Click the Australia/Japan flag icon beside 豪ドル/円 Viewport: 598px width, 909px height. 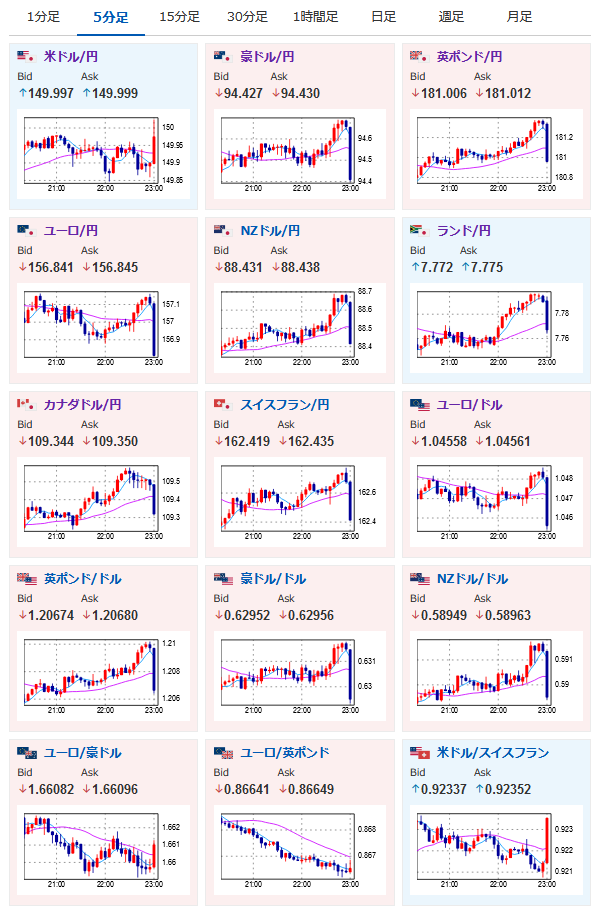223,56
